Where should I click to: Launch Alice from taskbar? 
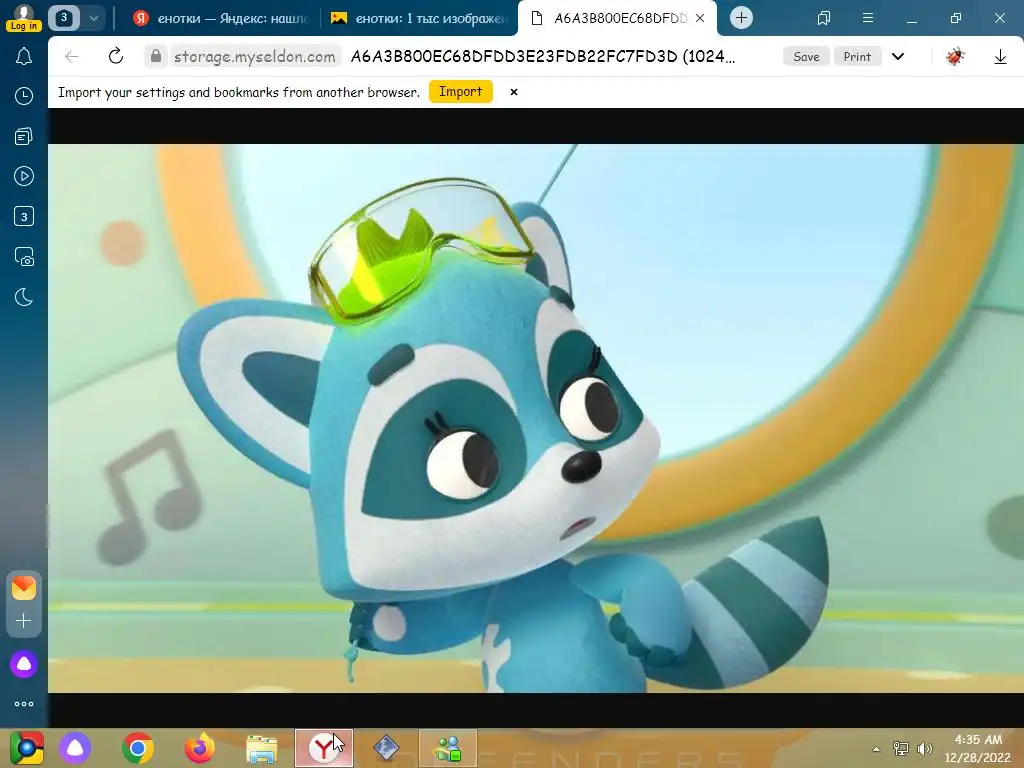75,748
